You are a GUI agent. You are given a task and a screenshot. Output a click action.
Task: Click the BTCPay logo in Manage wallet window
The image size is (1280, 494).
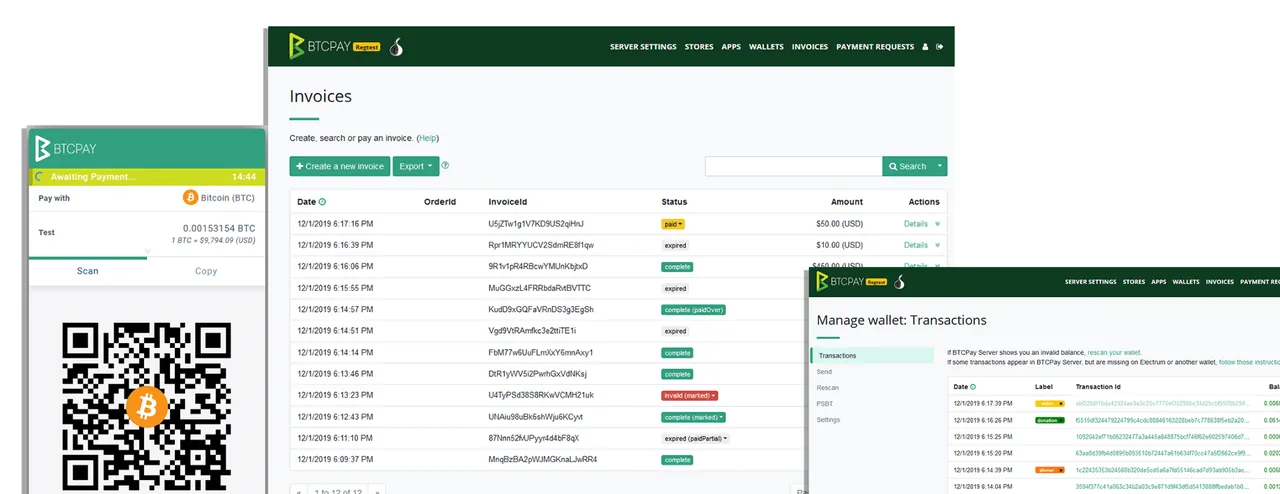coord(838,282)
